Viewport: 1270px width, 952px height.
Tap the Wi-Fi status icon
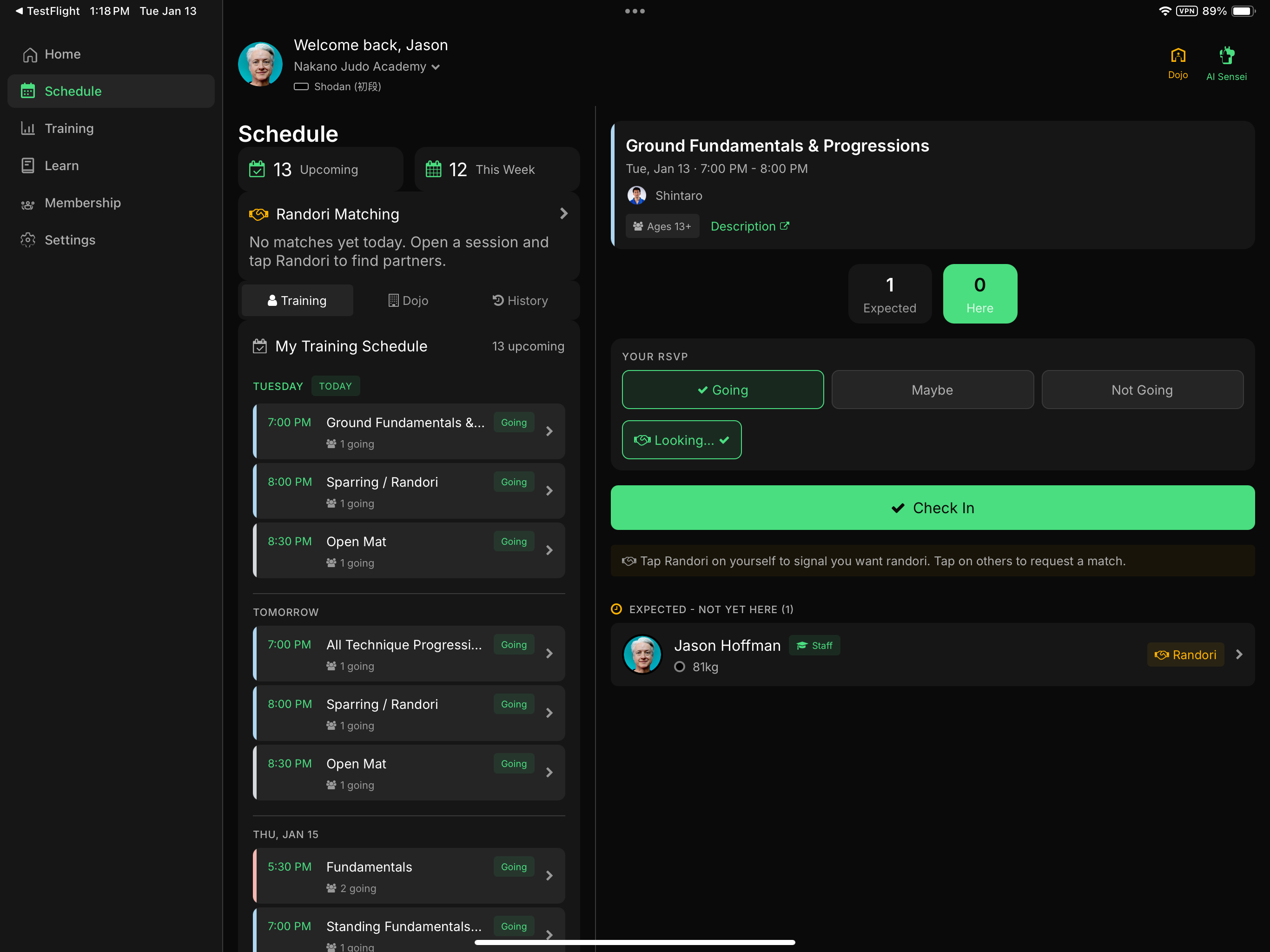(x=1165, y=11)
